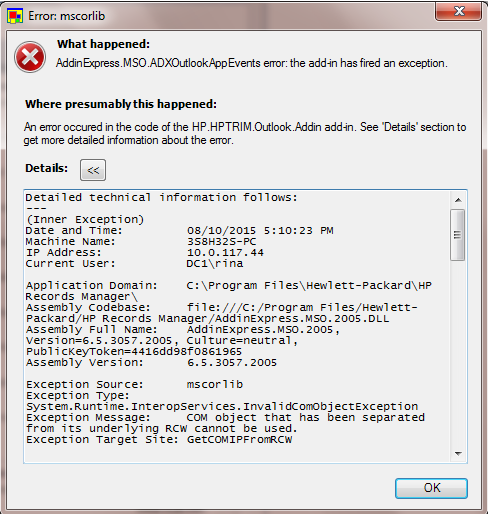Click the OK button
Screen dimensions: 488x514
coord(431,488)
